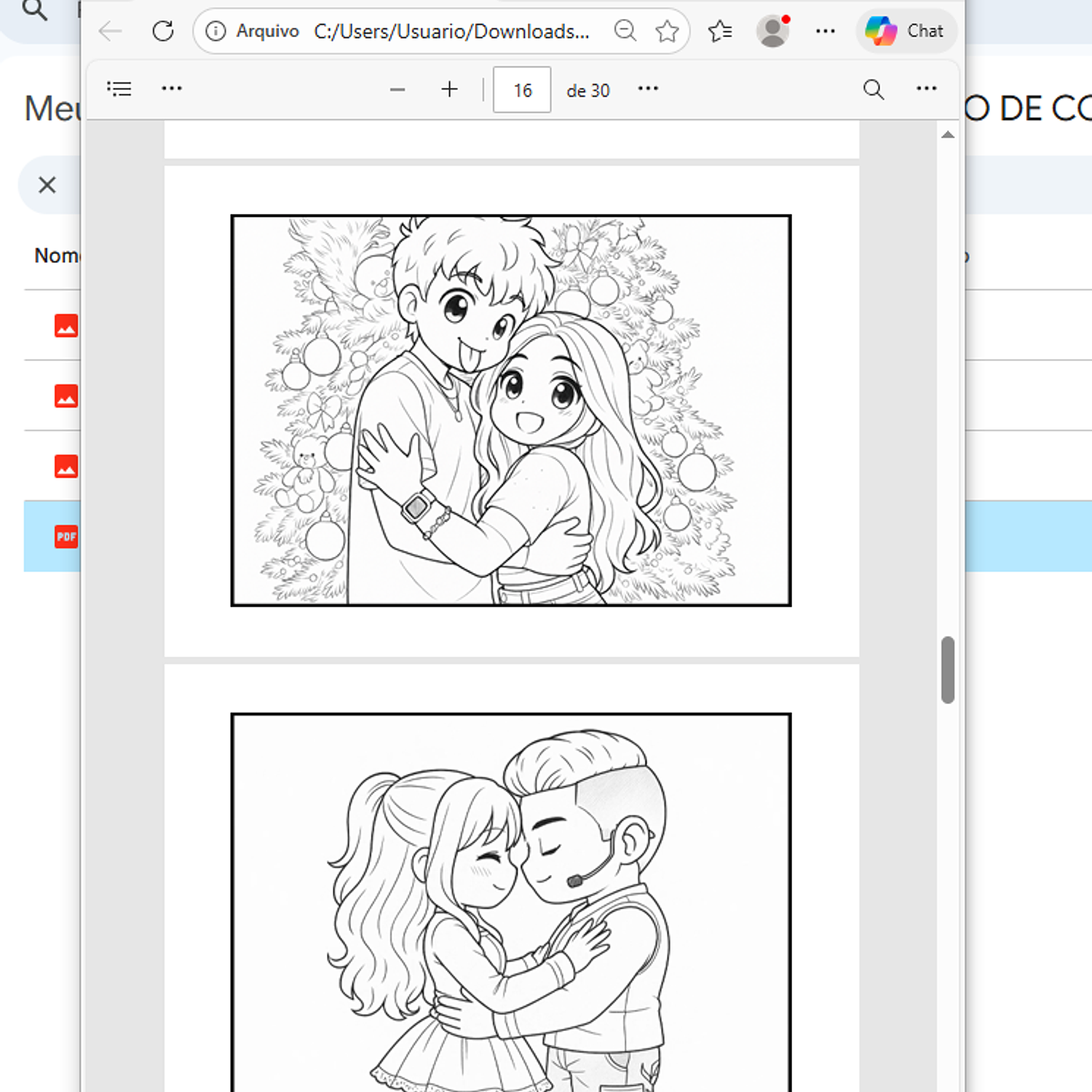Click the site information Arquivo icon
1092x1092 pixels.
[x=216, y=31]
